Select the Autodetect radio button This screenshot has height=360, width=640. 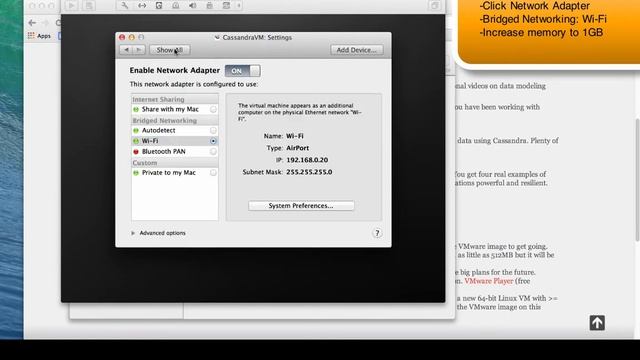coord(213,130)
